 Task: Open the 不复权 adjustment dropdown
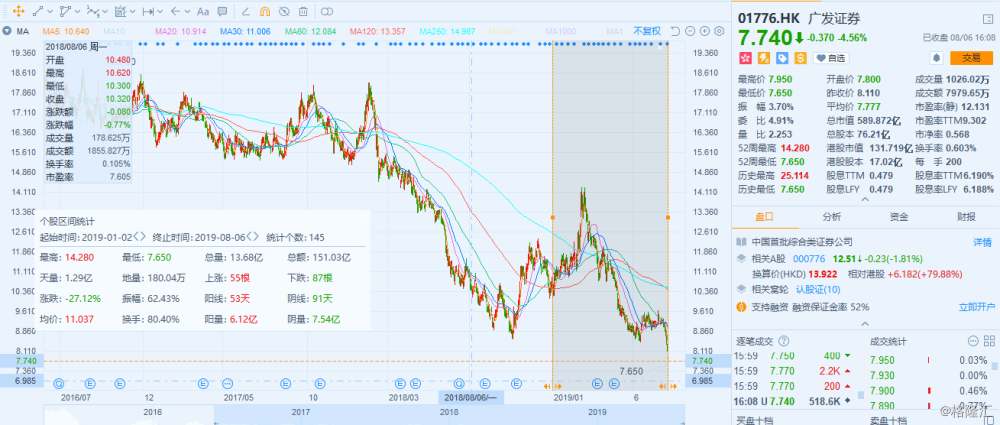pyautogui.click(x=647, y=31)
